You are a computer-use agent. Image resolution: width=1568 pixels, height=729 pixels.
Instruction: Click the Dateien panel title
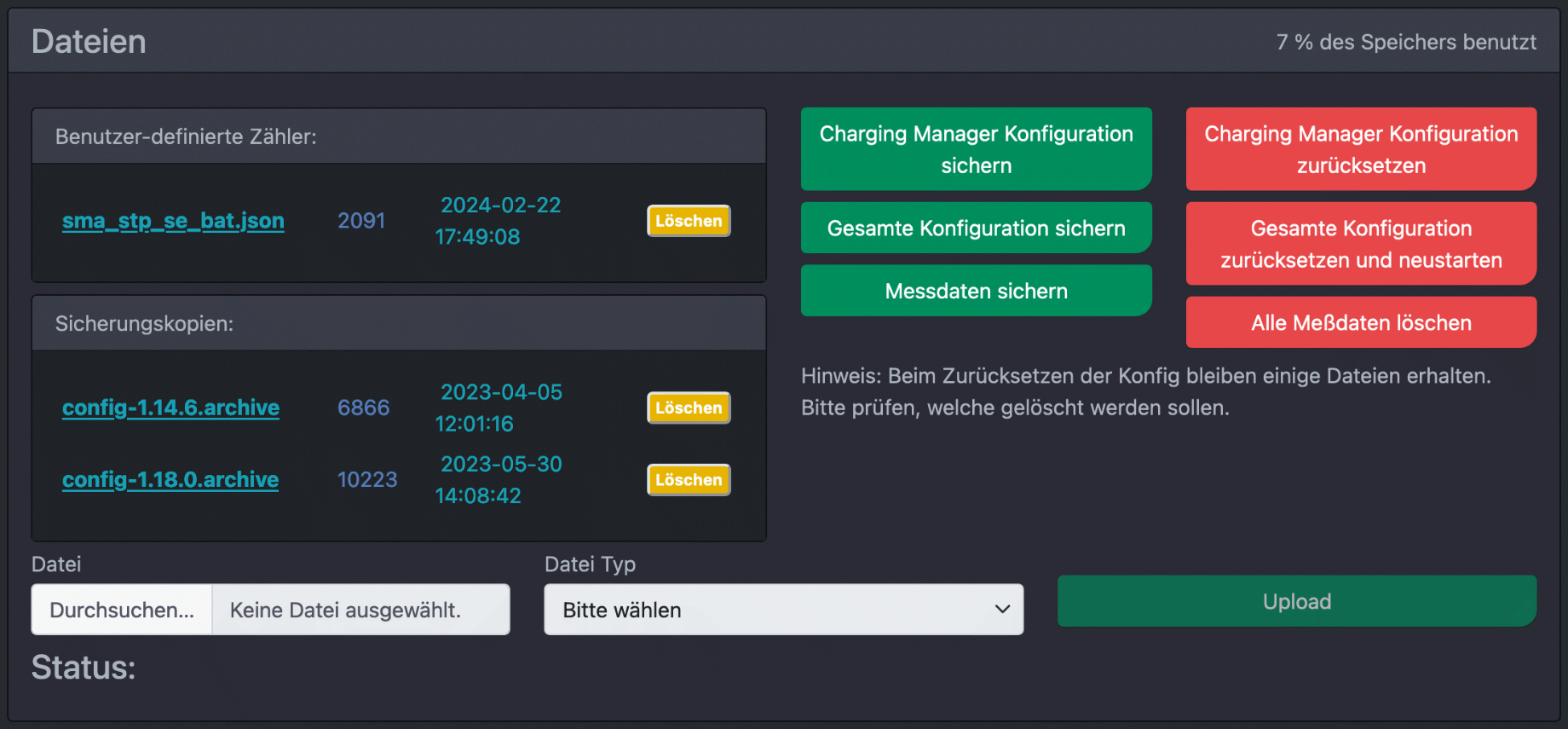(x=89, y=42)
